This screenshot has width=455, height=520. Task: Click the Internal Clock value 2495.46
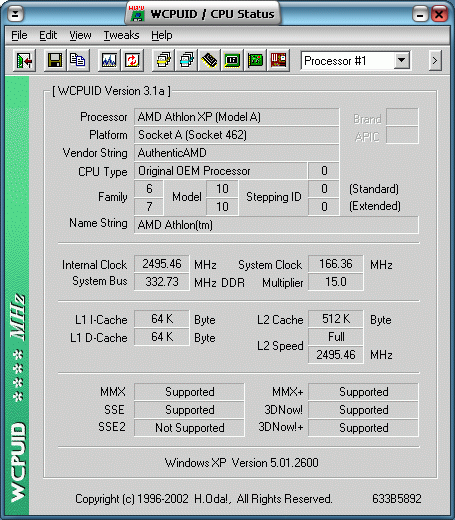(x=162, y=264)
